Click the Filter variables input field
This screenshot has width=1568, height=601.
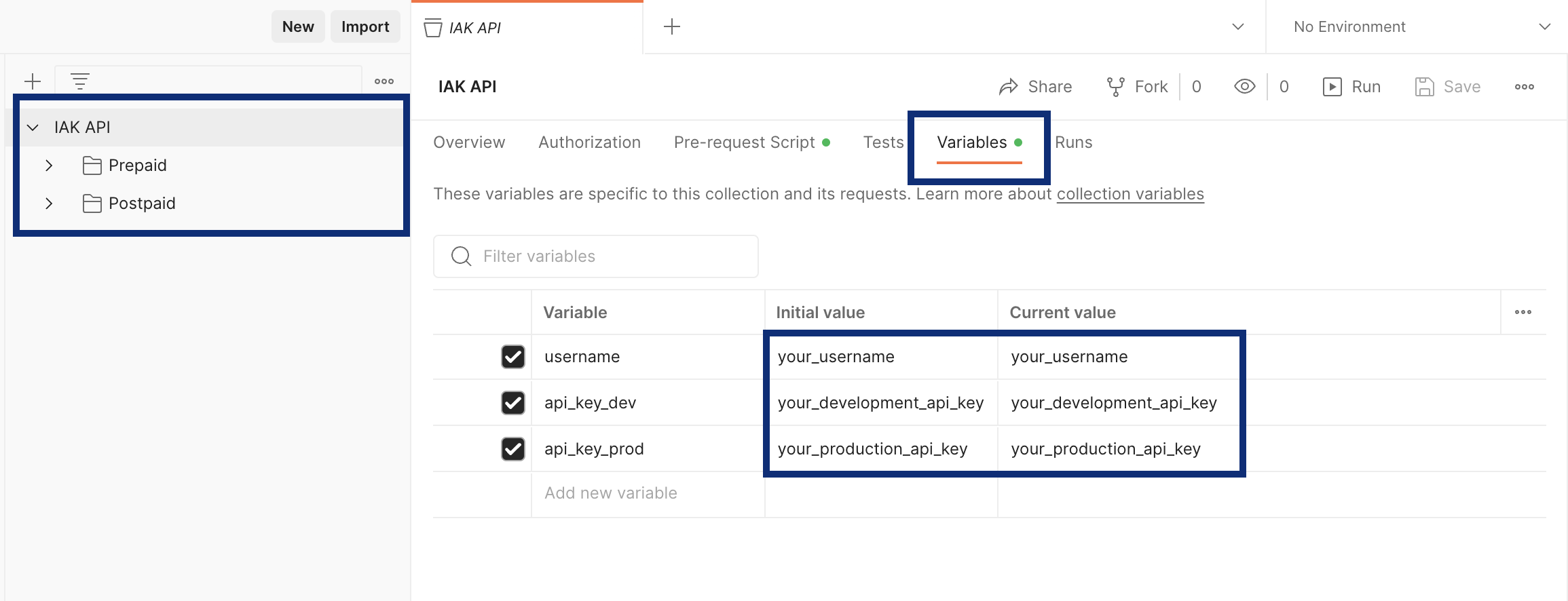pos(596,256)
